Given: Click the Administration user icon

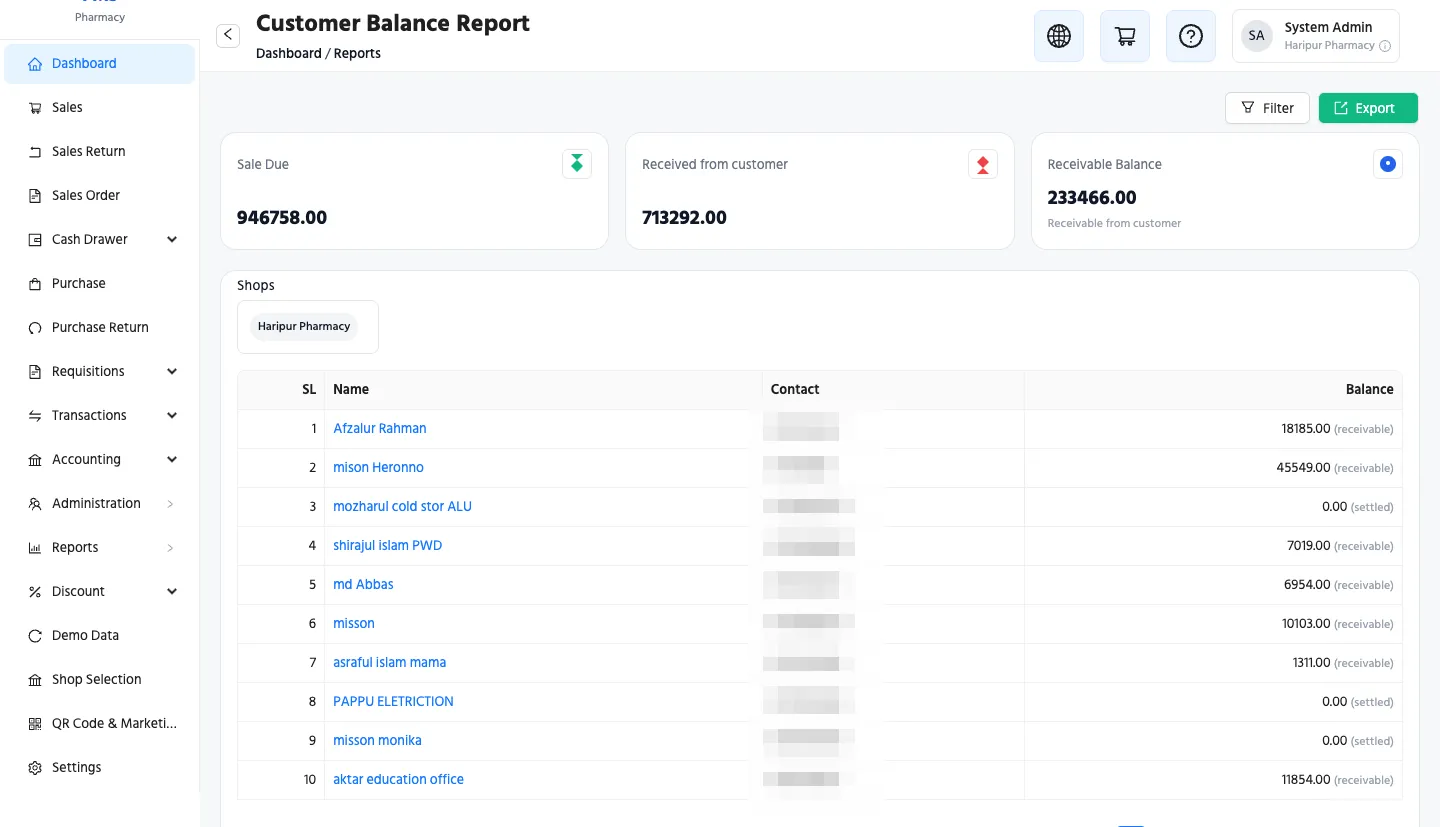Looking at the screenshot, I should (x=35, y=504).
